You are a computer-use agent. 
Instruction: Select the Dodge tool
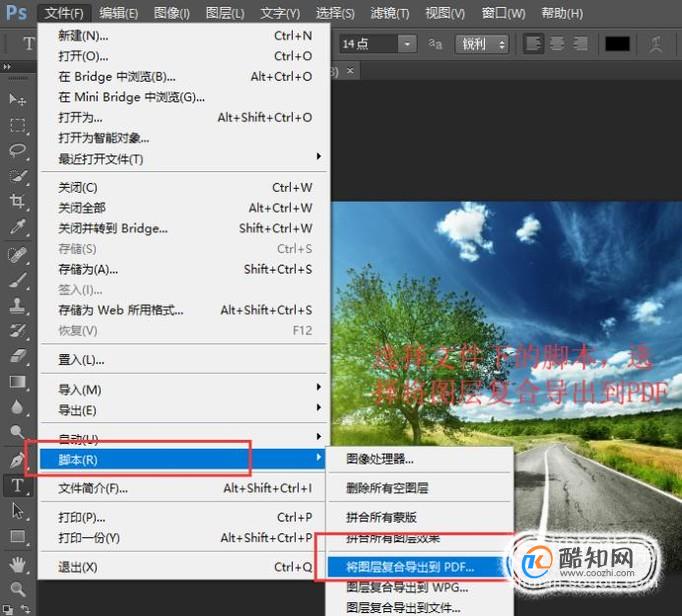17,432
